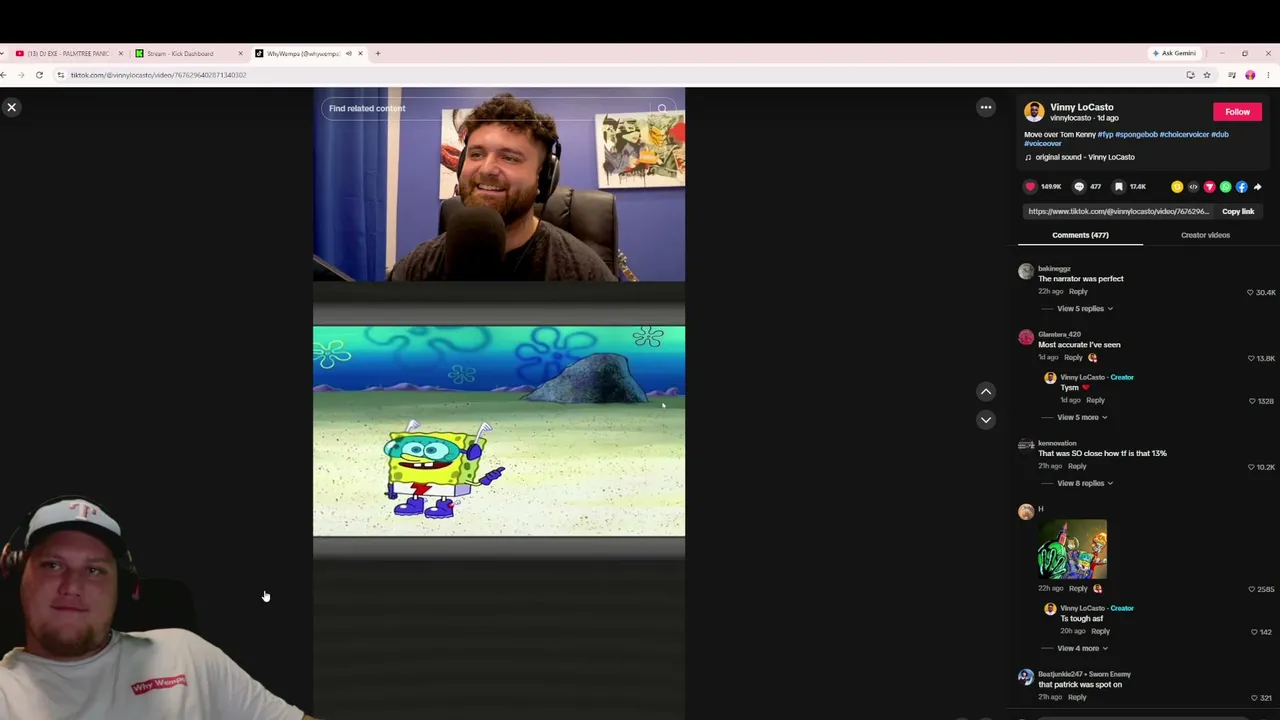This screenshot has width=1280, height=720.
Task: Open the #dub hashtag
Action: coord(1220,134)
